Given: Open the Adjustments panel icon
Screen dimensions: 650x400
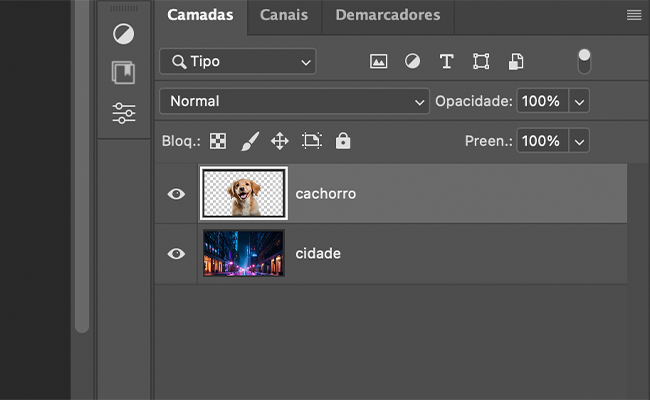Looking at the screenshot, I should click(x=124, y=34).
